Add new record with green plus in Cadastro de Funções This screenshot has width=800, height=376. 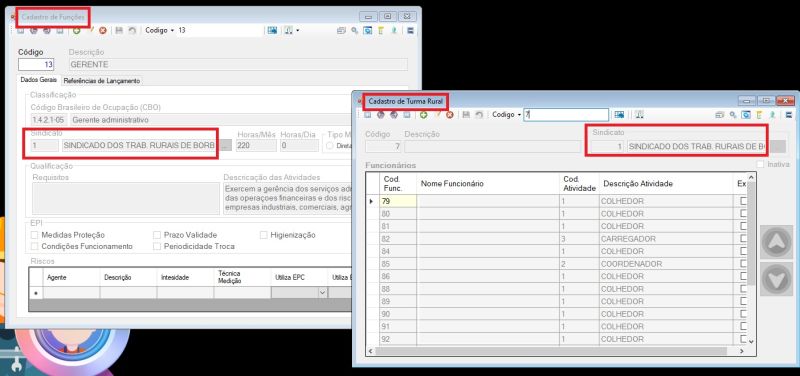click(77, 31)
